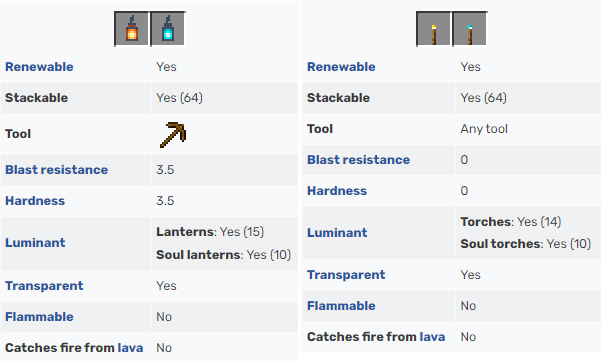Follow Hardness link in lantern table
The image size is (601, 361).
pyautogui.click(x=35, y=201)
